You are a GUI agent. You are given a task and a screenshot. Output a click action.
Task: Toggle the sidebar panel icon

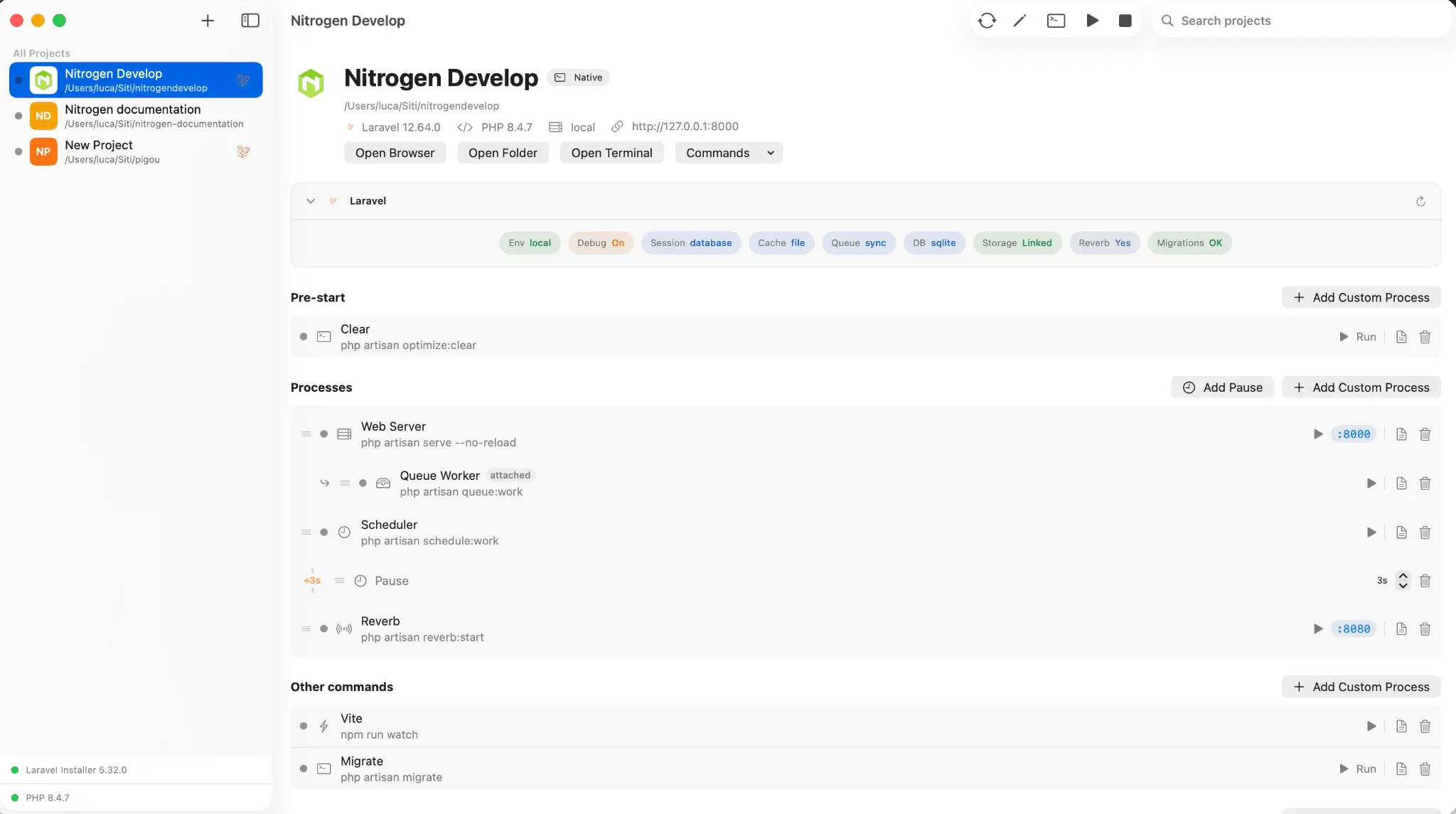pyautogui.click(x=250, y=21)
